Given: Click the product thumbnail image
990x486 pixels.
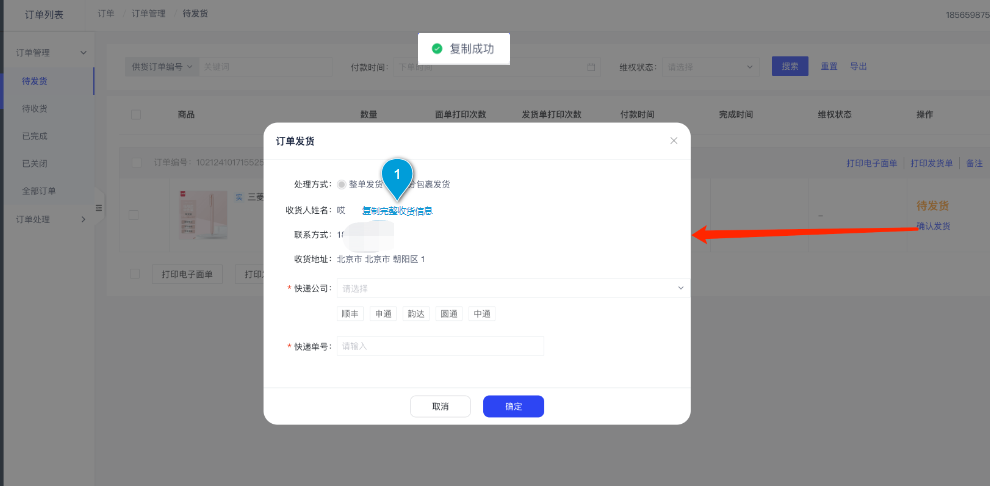Looking at the screenshot, I should click(x=188, y=215).
